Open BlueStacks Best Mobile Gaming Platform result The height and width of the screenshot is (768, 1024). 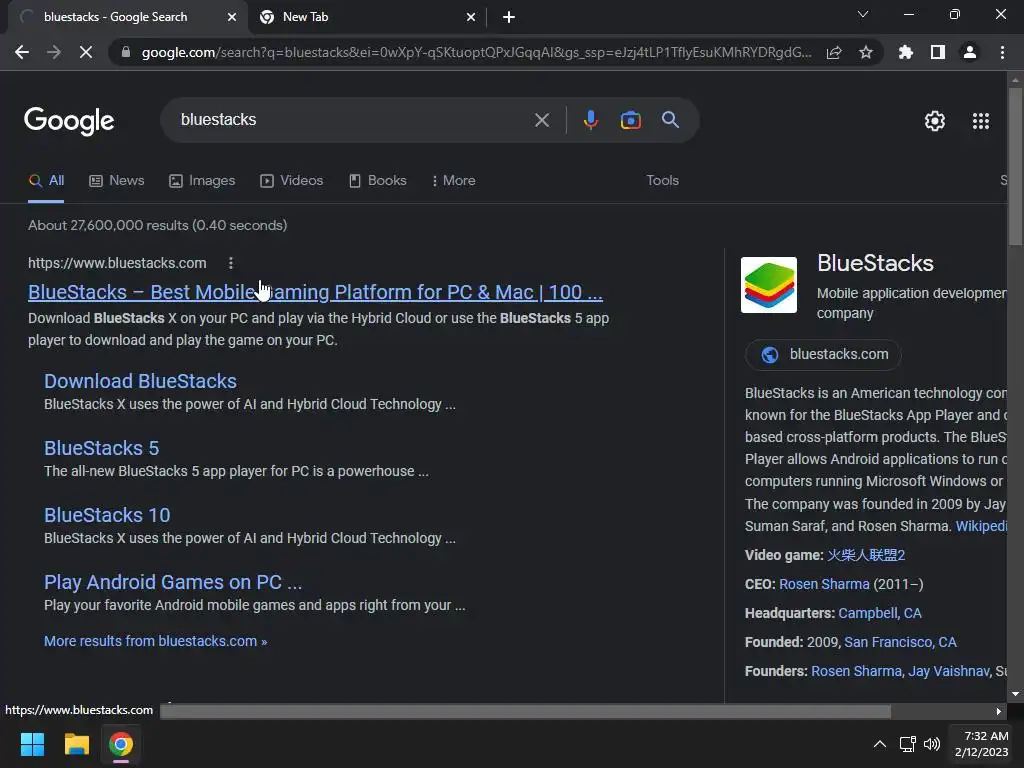coord(315,292)
